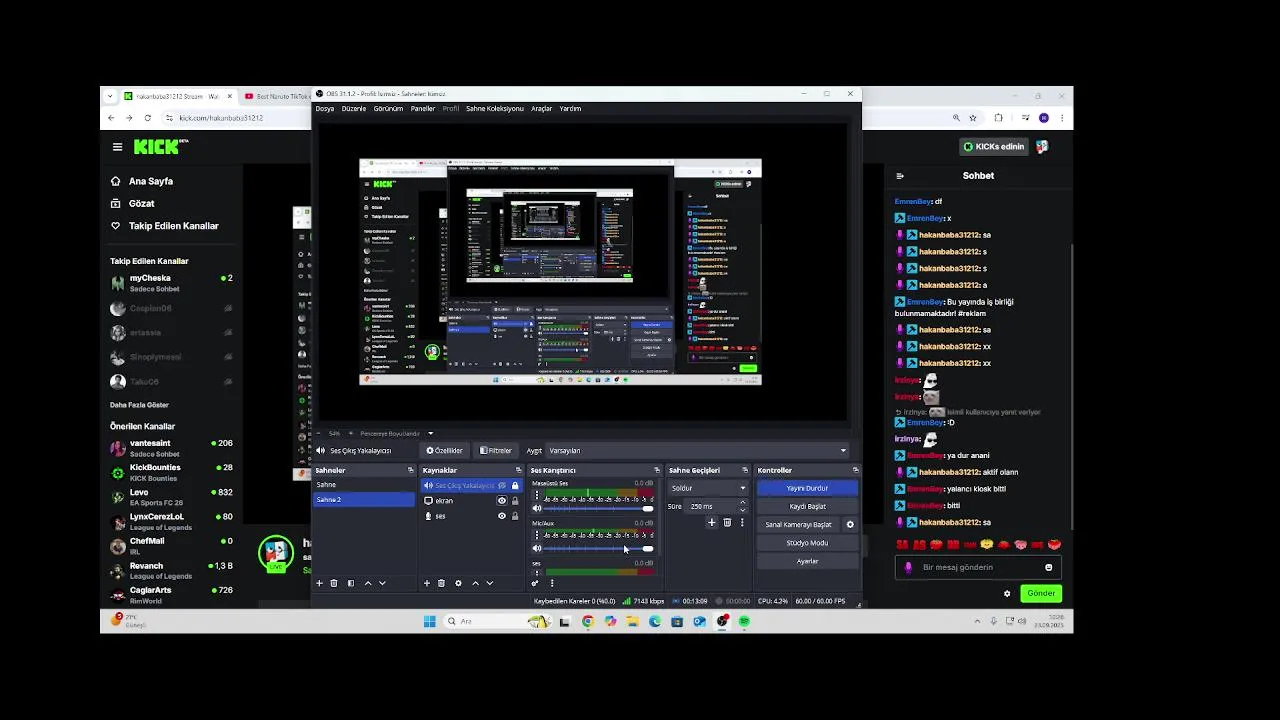Add a scene transition with plus icon
Screen dimensions: 1280x720
712,522
